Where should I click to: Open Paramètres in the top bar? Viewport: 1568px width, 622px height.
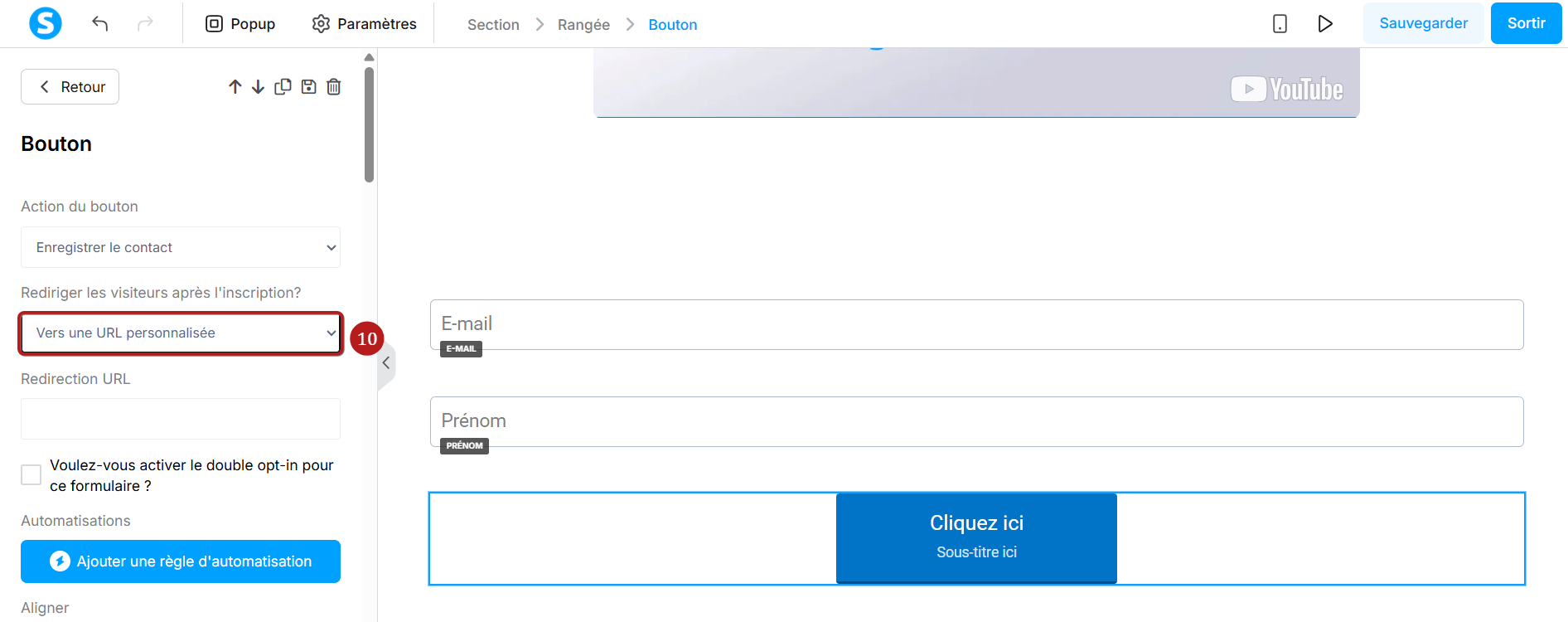(365, 24)
